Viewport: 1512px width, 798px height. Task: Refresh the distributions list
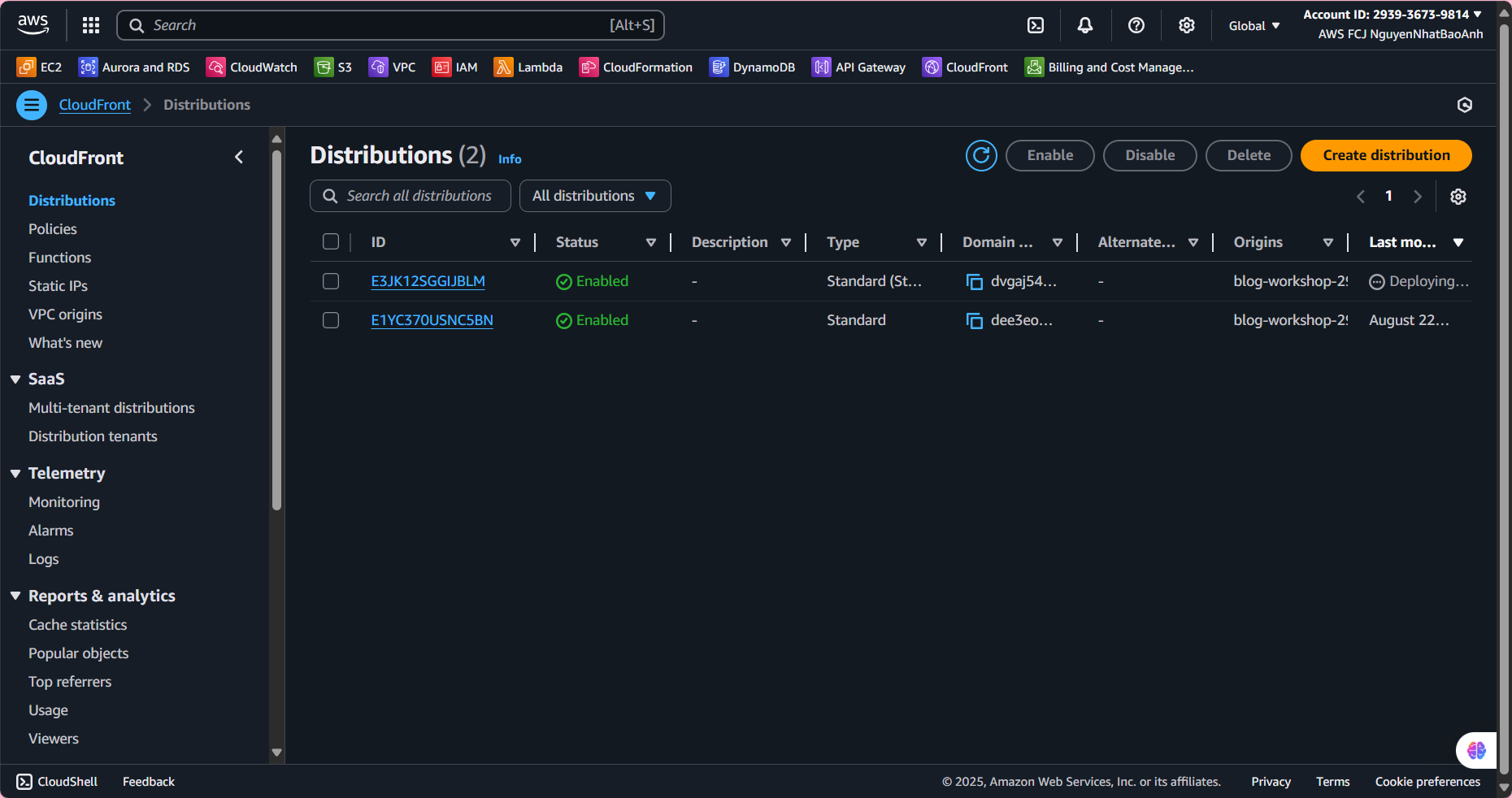tap(981, 155)
